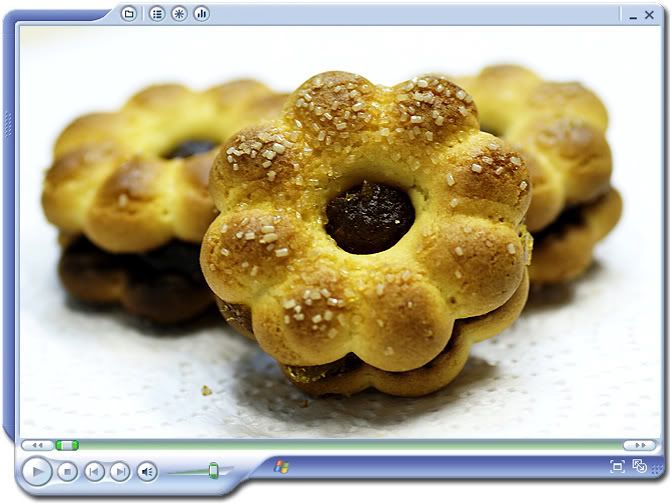Click the volume slider handle
This screenshot has width=672, height=504.
pos(213,470)
